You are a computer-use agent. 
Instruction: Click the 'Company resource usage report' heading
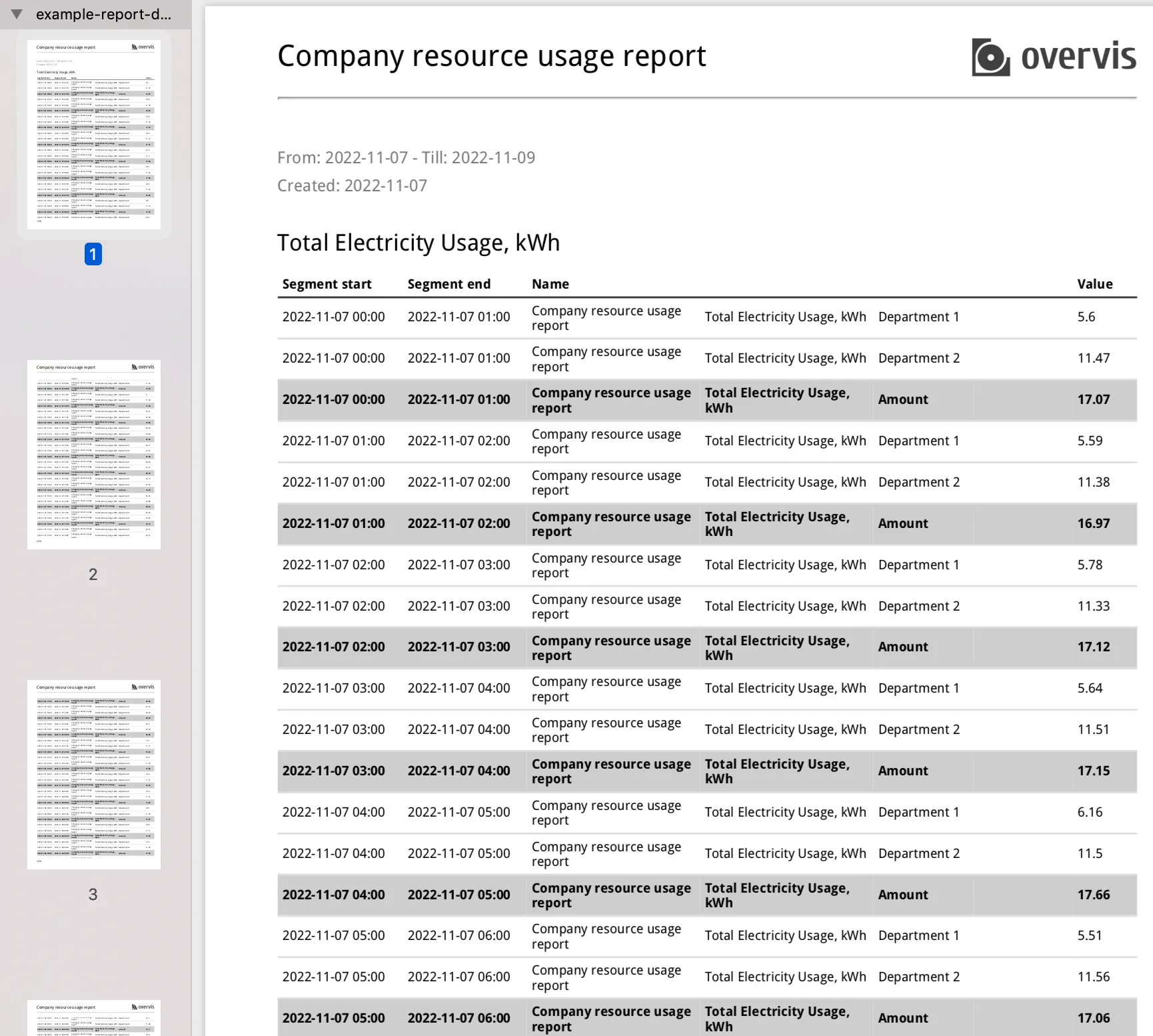pyautogui.click(x=492, y=56)
